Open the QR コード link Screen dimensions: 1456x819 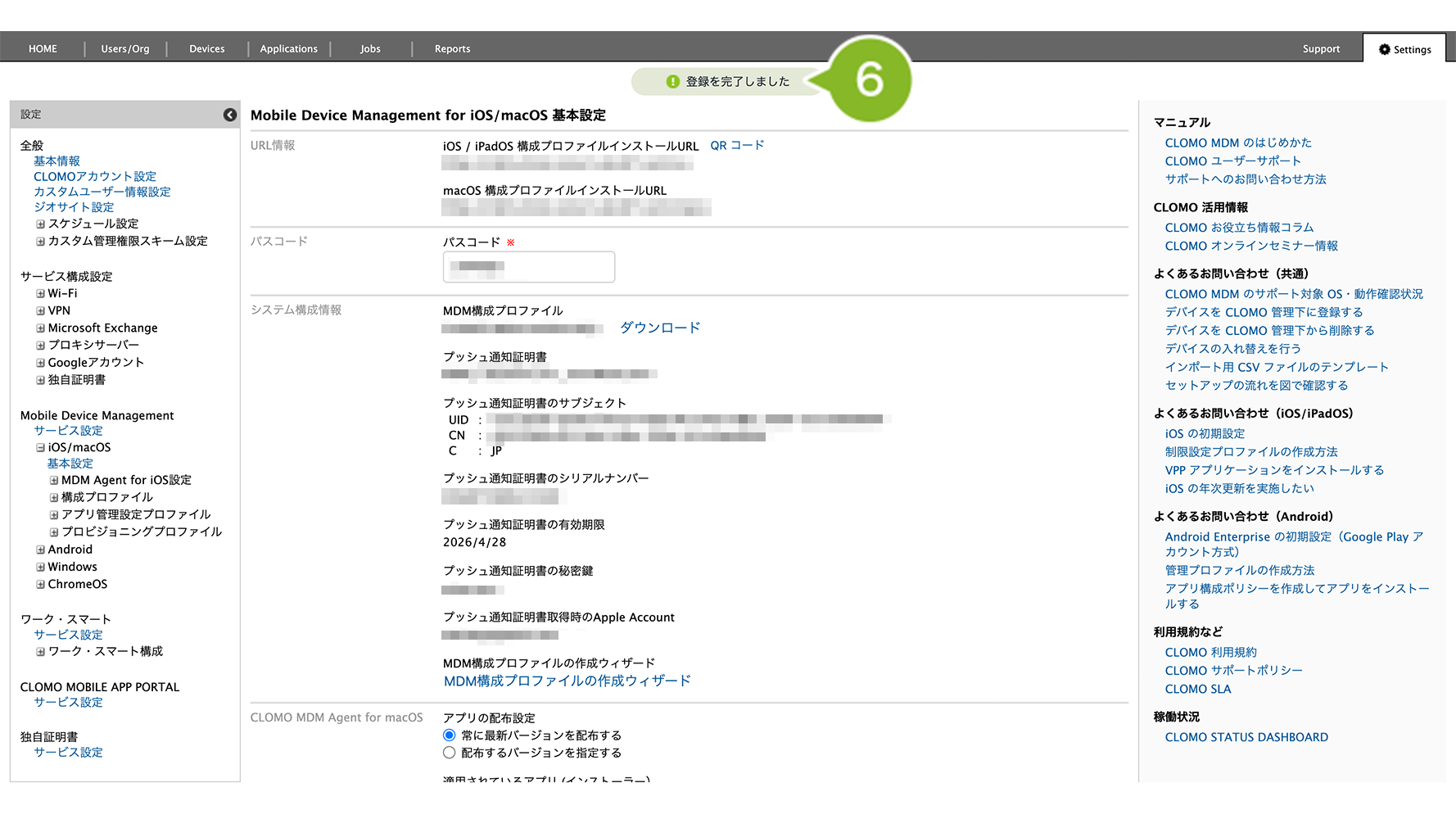pos(736,145)
